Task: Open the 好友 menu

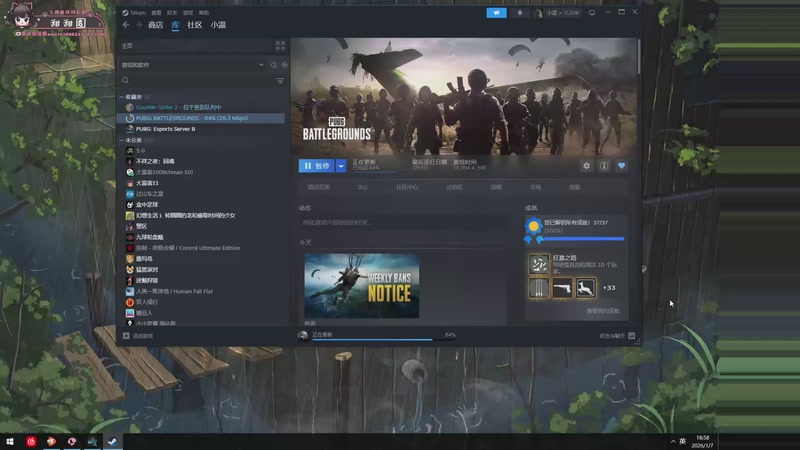Action: coord(172,13)
